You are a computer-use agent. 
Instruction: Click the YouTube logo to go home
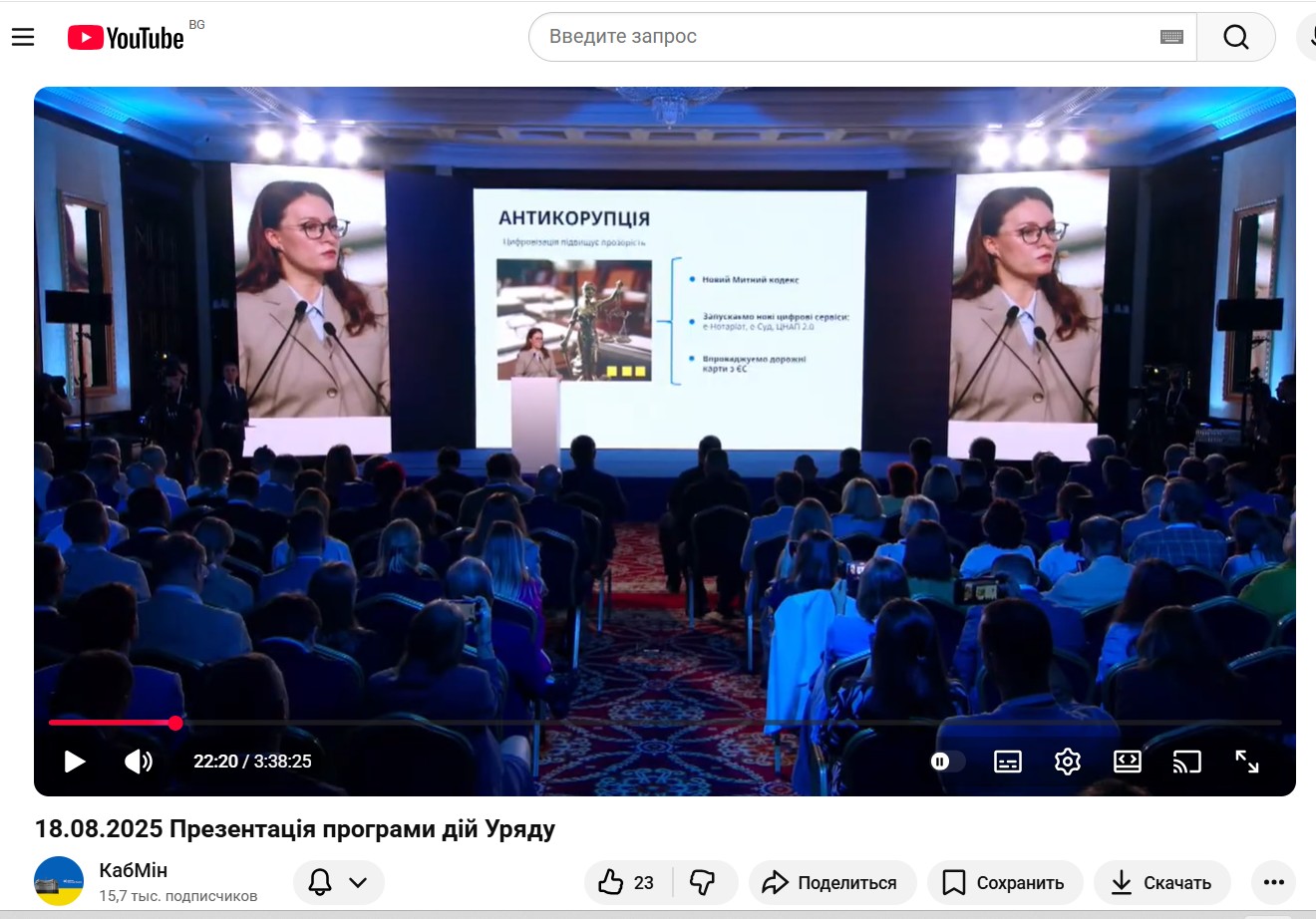pos(127,38)
